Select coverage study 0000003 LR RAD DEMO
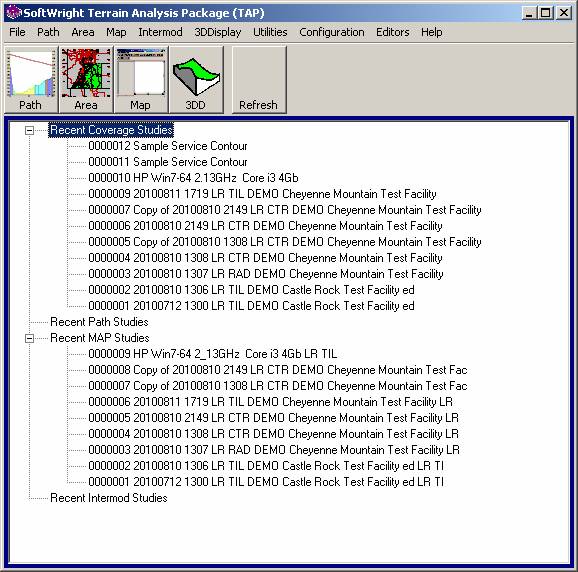The width and height of the screenshot is (578, 572). [x=266, y=274]
